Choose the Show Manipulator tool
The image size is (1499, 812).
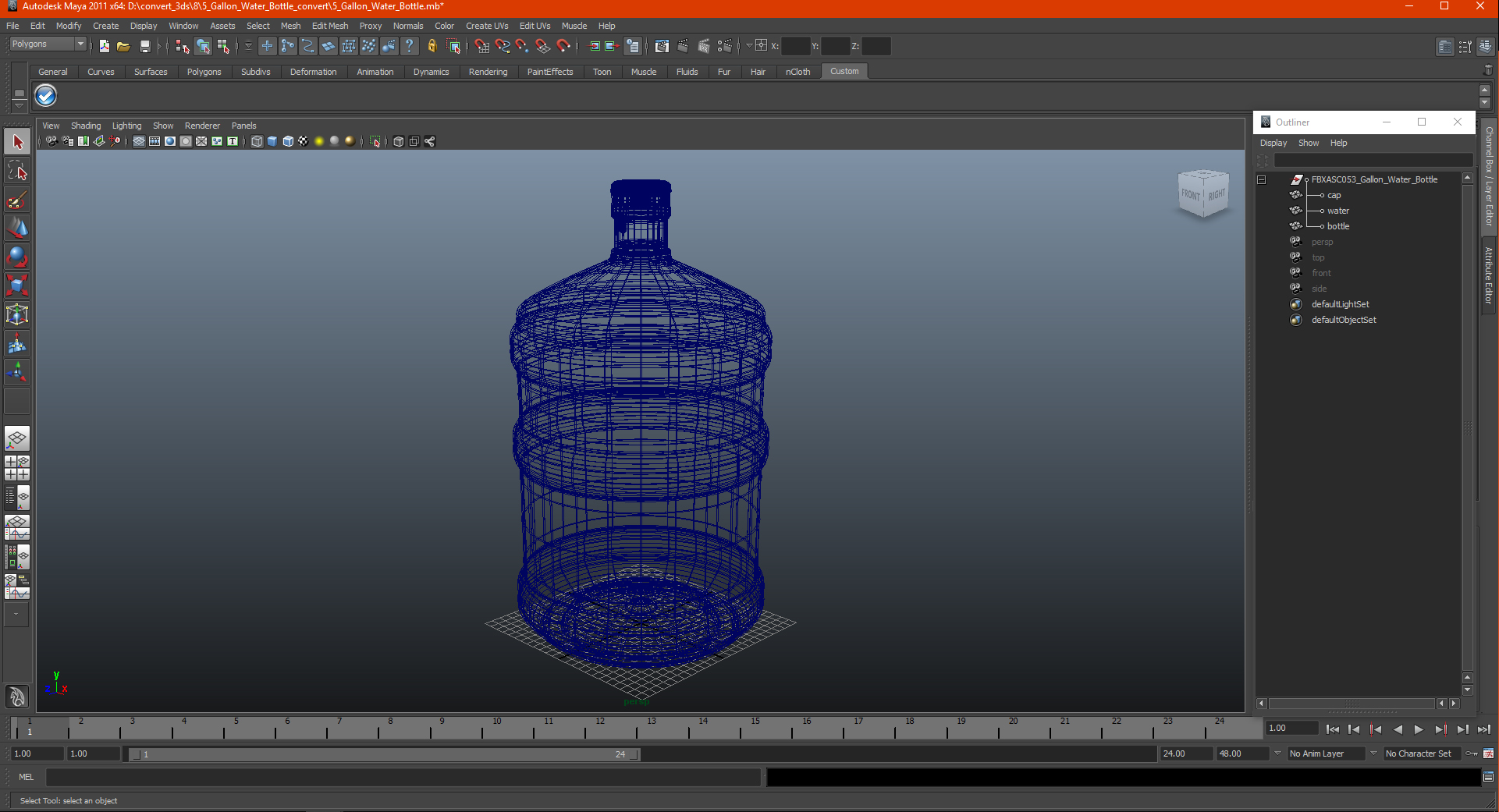coord(17,372)
